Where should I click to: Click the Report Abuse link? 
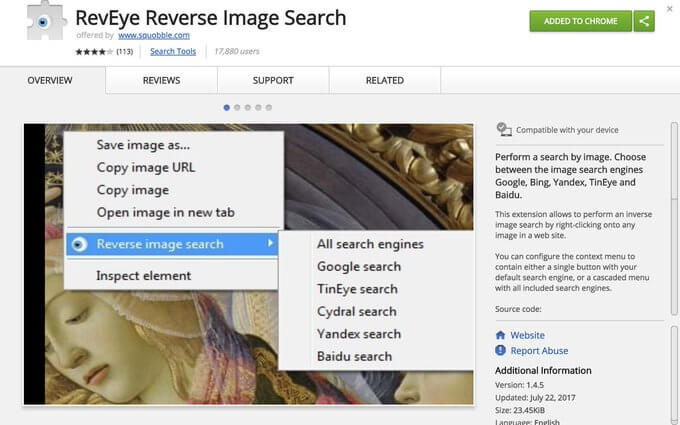click(541, 351)
